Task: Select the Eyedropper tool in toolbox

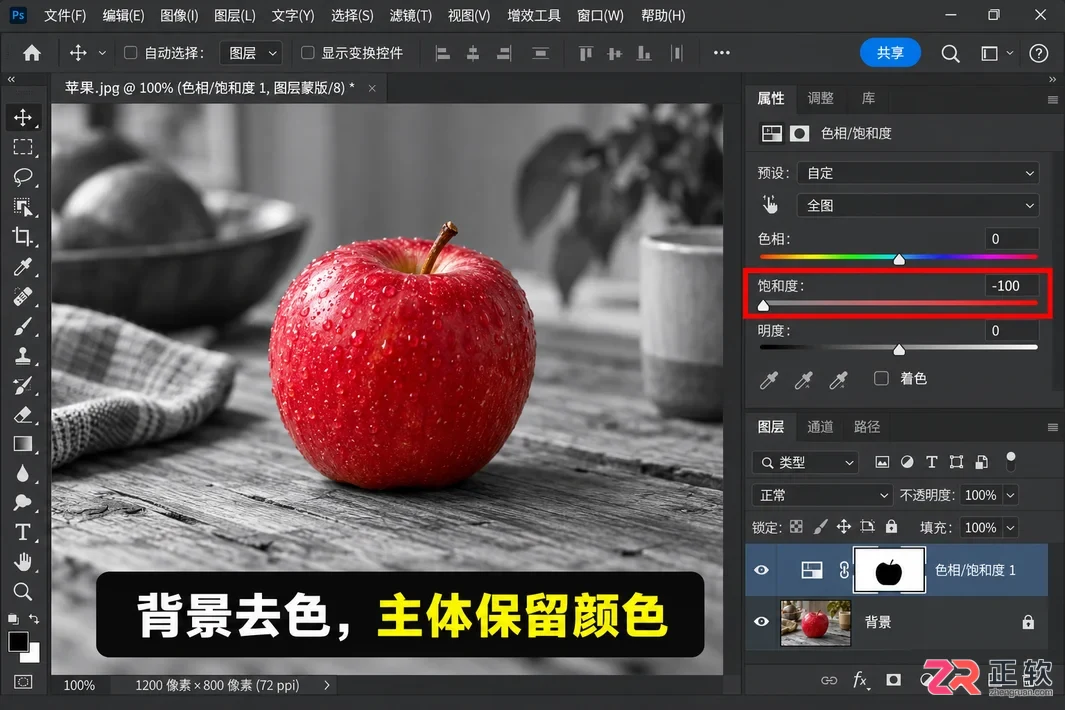Action: [x=23, y=266]
